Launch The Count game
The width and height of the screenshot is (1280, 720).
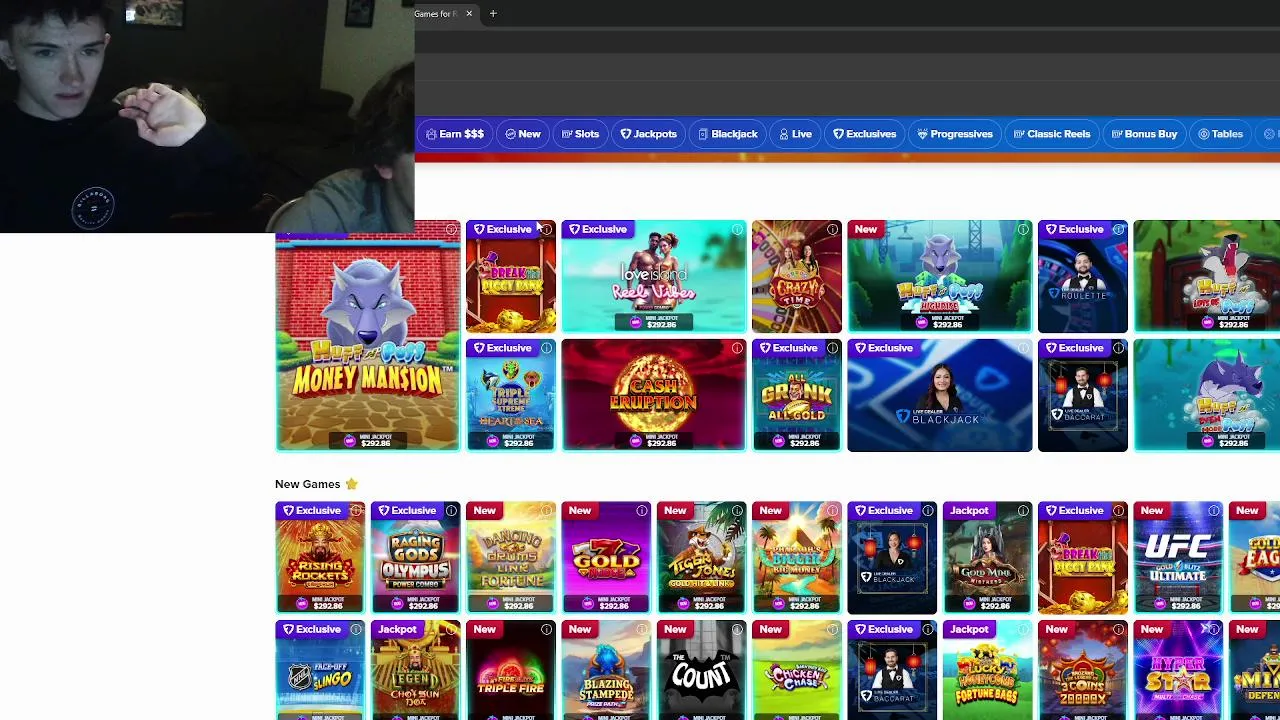702,670
